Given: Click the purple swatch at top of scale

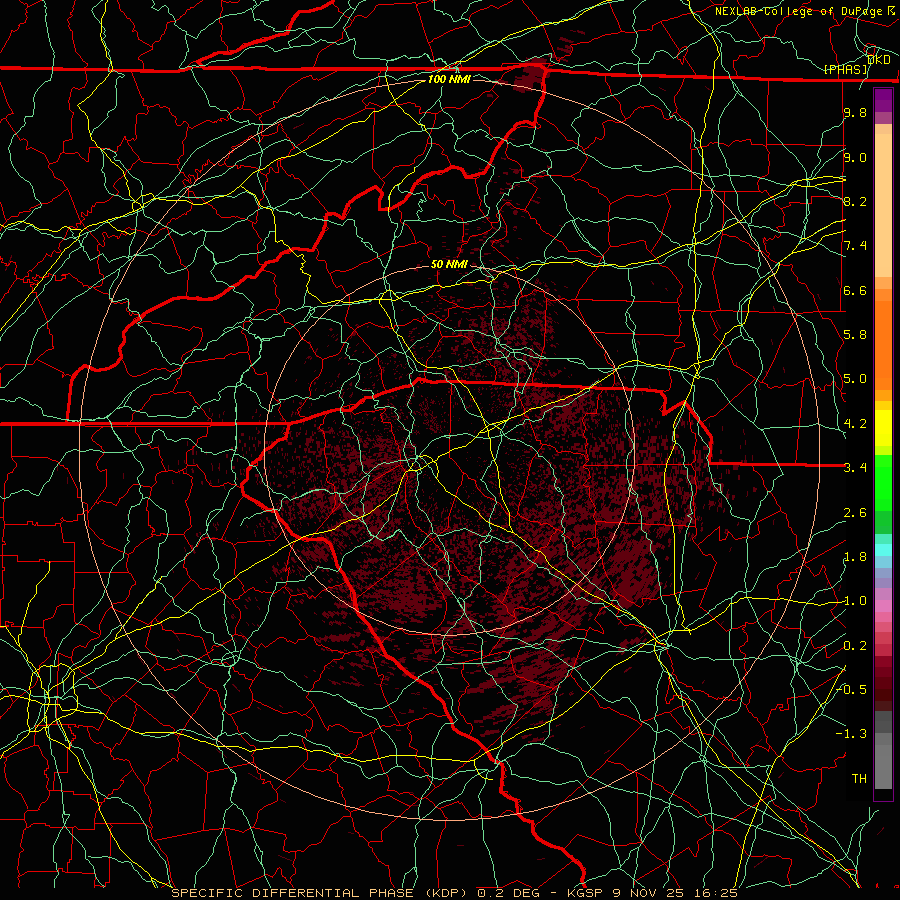Looking at the screenshot, I should pos(883,100).
